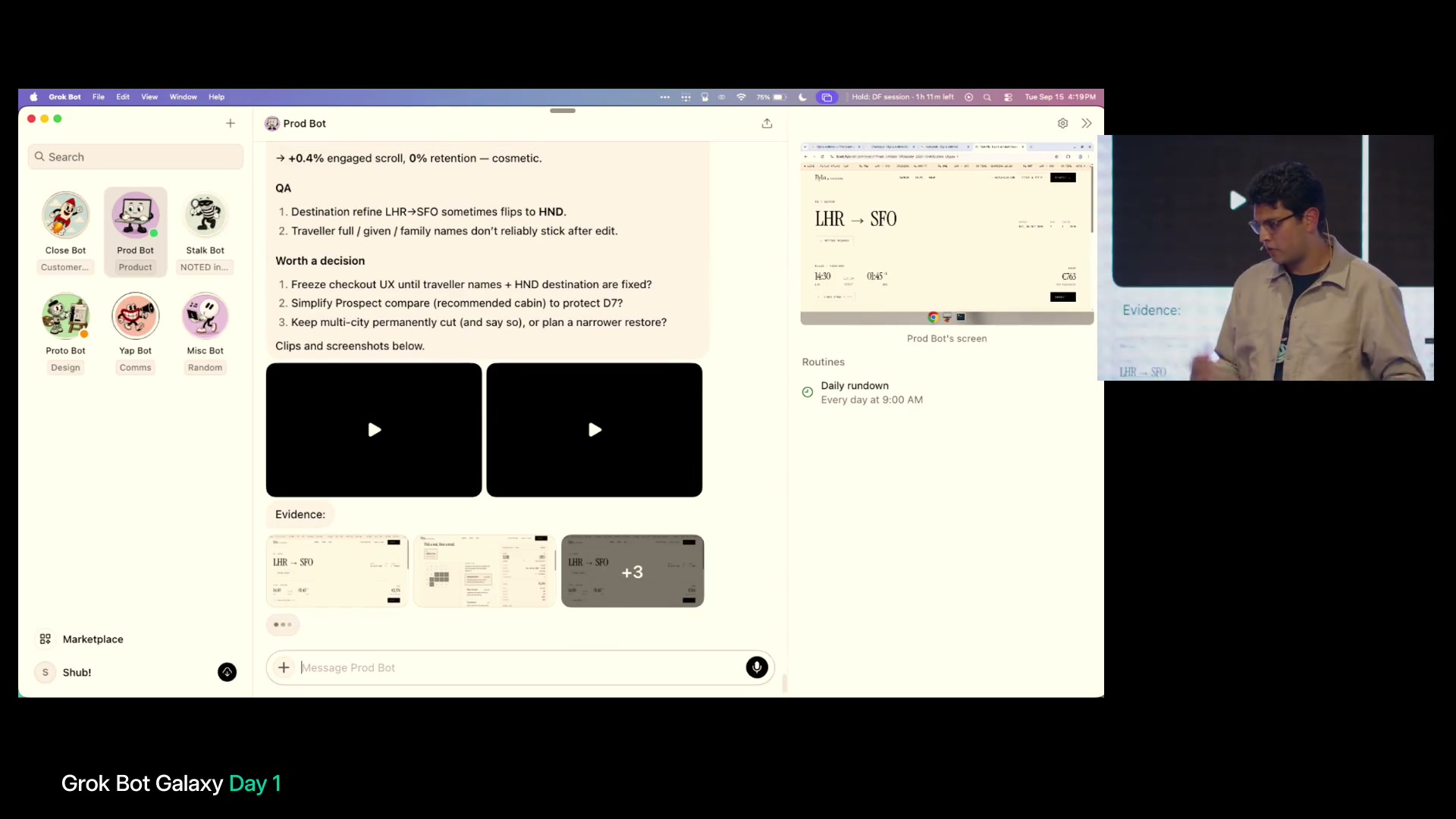Open the Stalk Bot avatar

(205, 215)
